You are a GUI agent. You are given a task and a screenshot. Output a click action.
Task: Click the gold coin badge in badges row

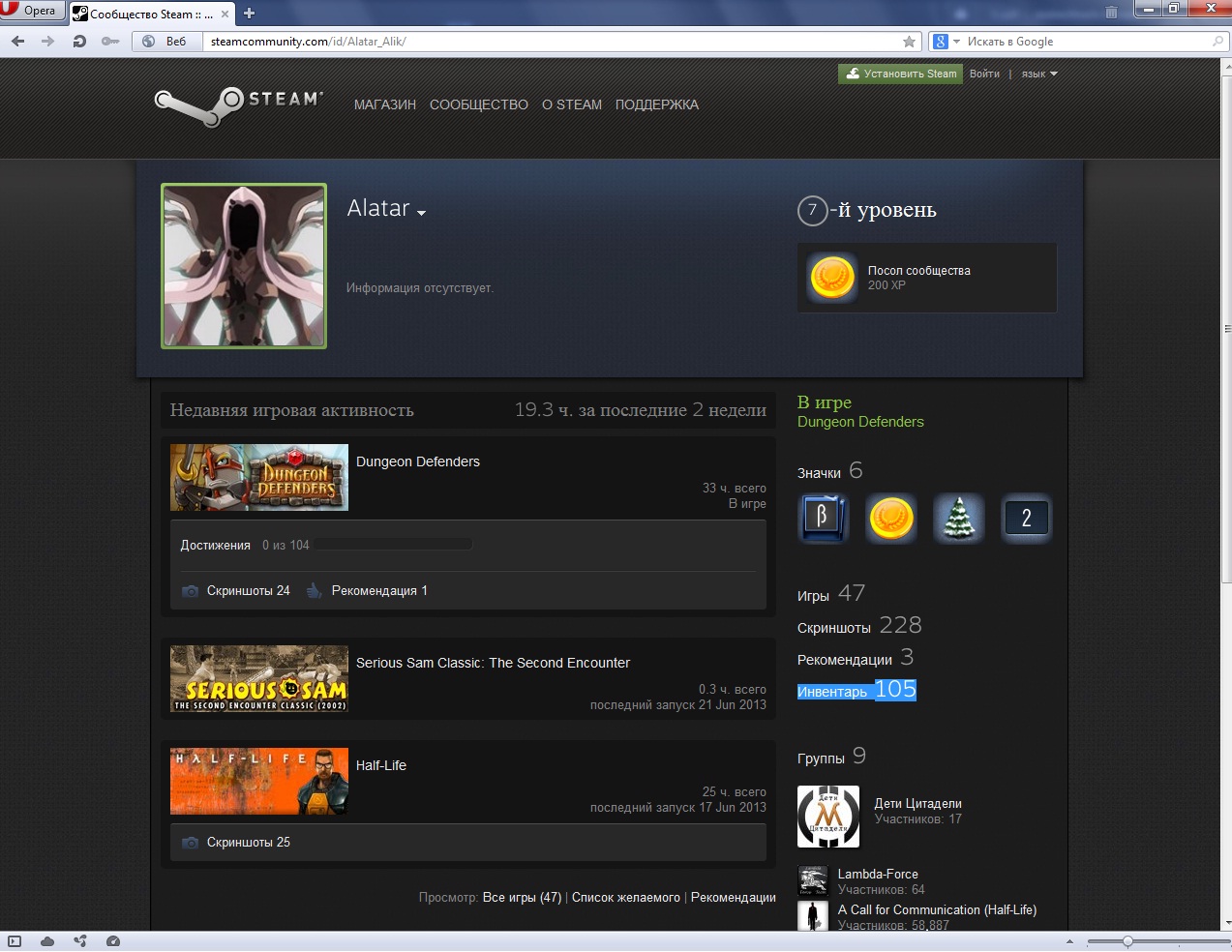tap(890, 518)
